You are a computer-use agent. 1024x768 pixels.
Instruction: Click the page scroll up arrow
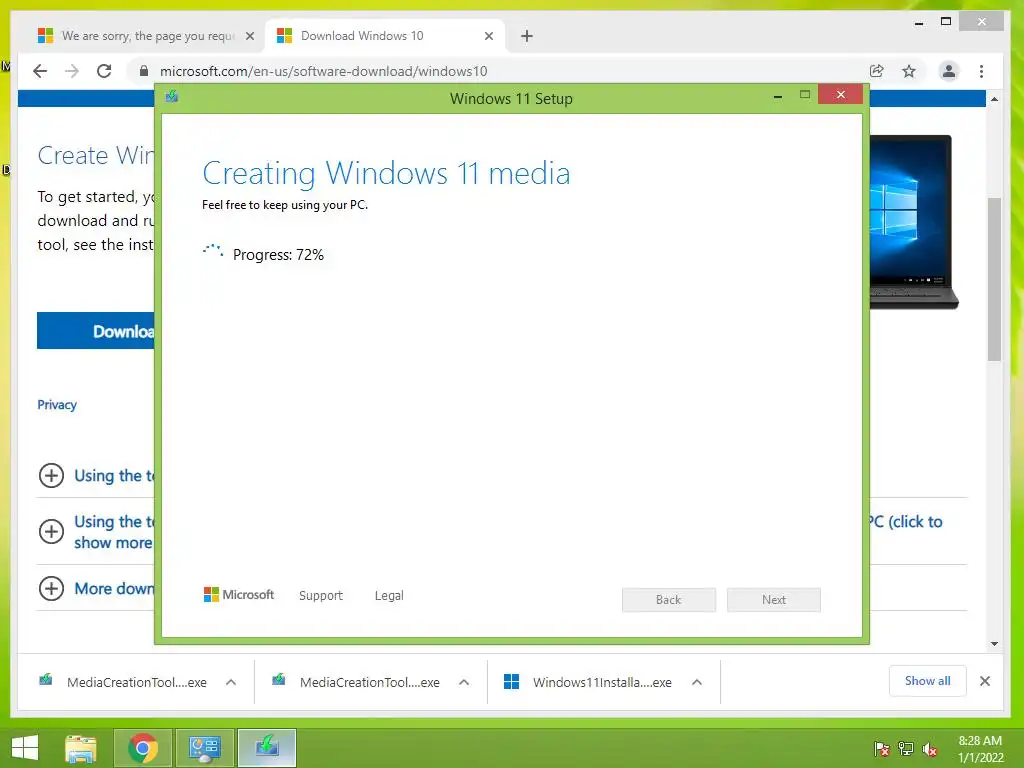pyautogui.click(x=994, y=99)
